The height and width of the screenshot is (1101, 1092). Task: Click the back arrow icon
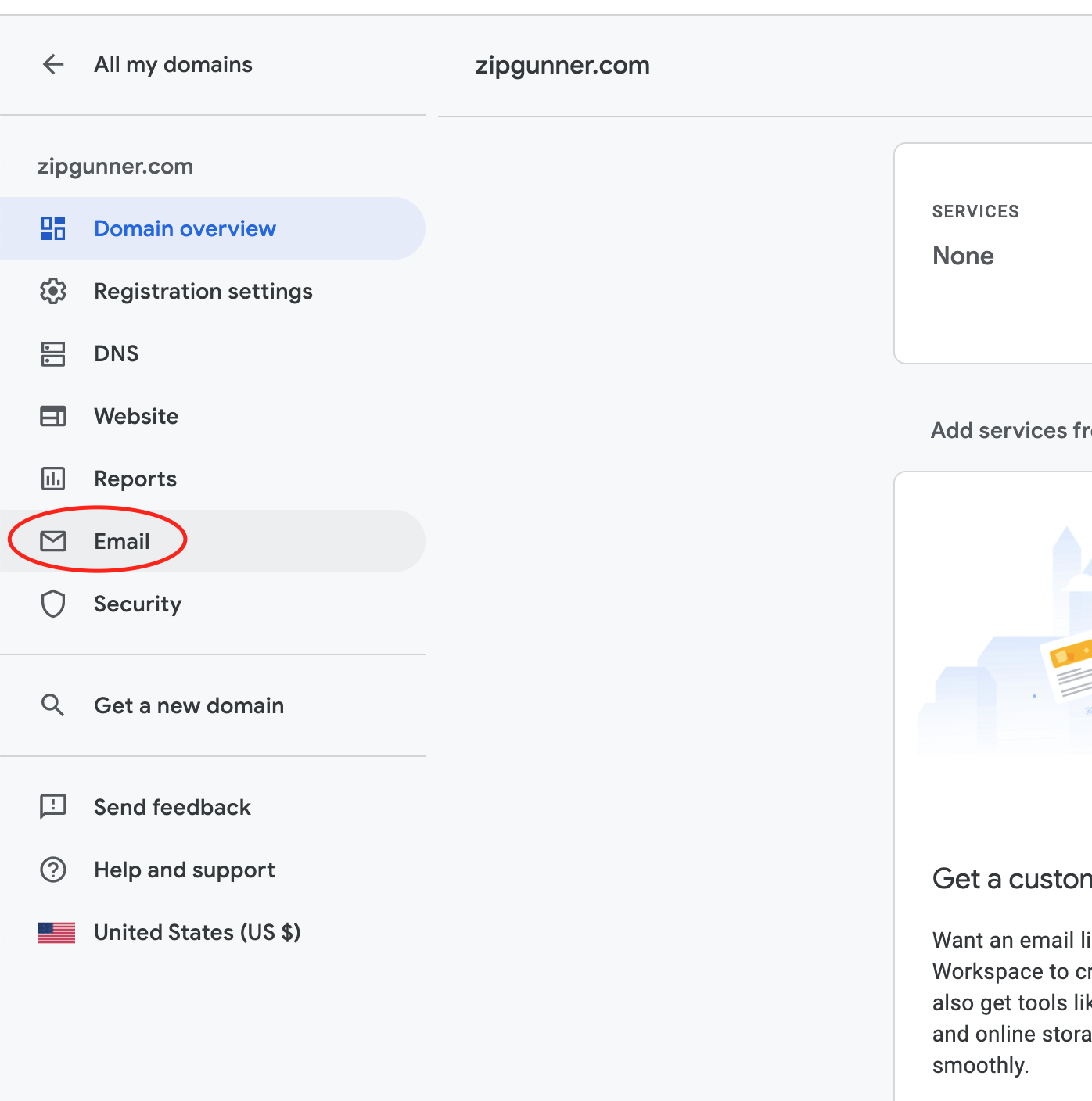point(53,64)
